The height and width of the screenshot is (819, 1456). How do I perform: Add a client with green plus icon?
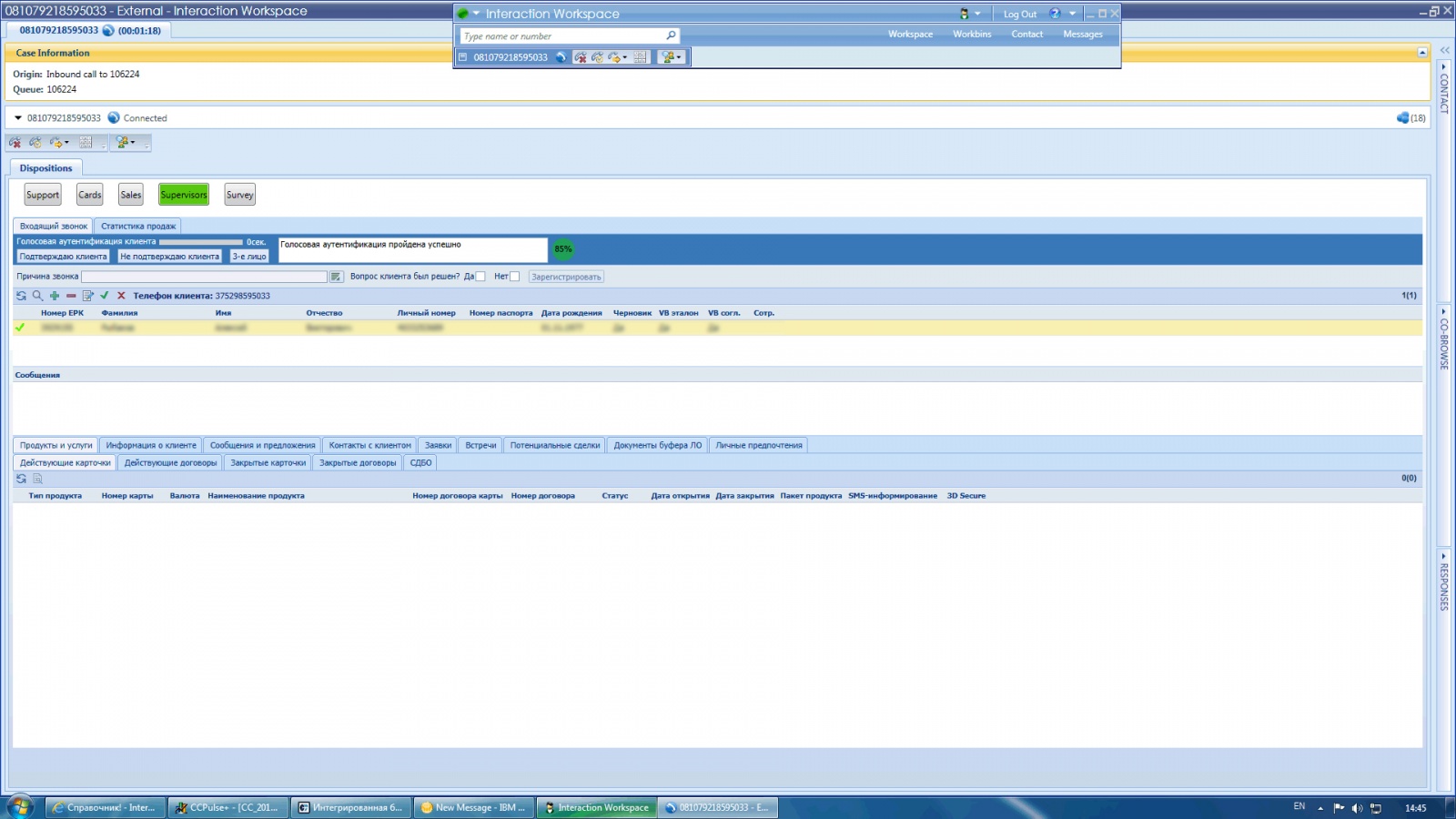coord(55,296)
